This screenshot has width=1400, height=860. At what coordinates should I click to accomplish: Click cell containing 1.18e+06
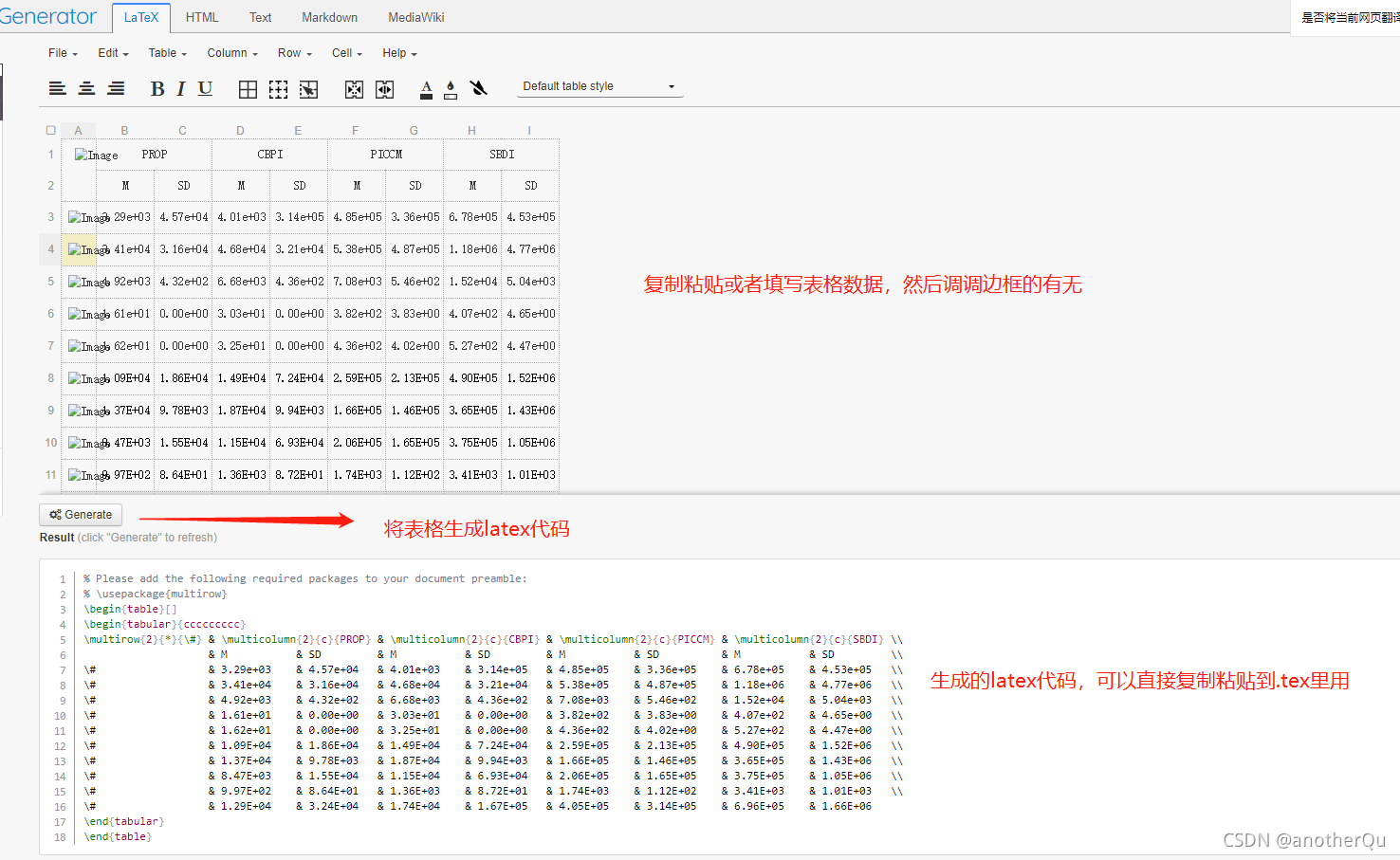point(473,249)
